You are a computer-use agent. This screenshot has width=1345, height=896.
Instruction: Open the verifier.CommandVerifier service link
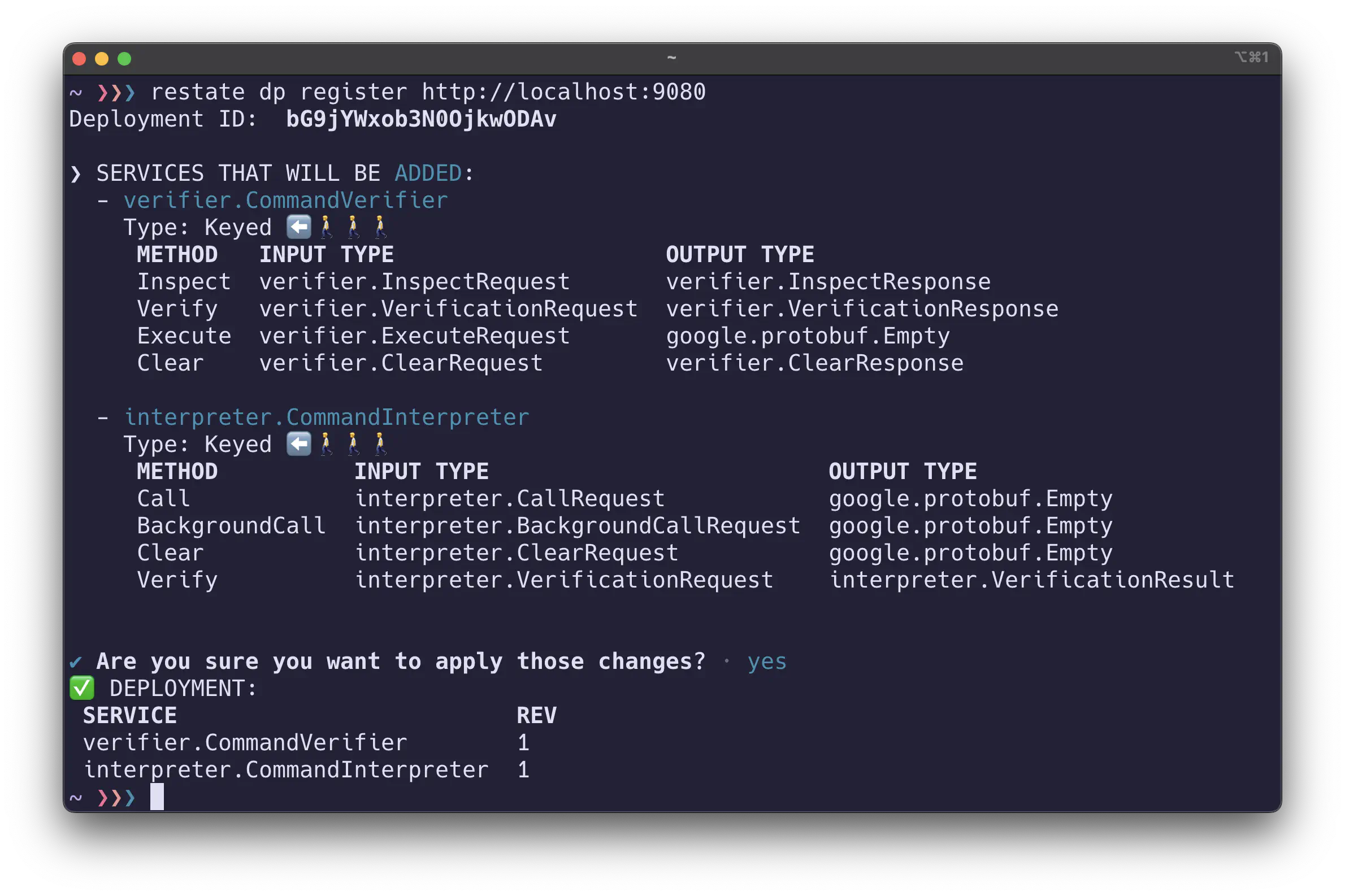point(286,199)
